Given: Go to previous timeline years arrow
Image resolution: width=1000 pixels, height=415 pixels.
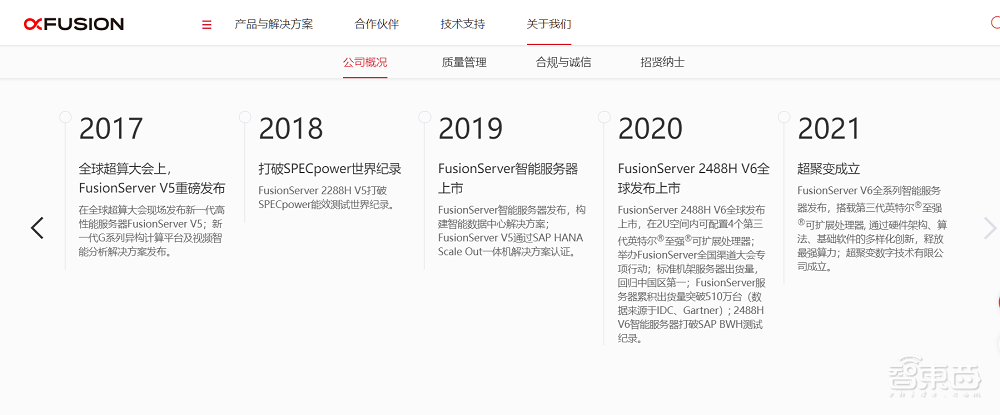Looking at the screenshot, I should pyautogui.click(x=37, y=228).
